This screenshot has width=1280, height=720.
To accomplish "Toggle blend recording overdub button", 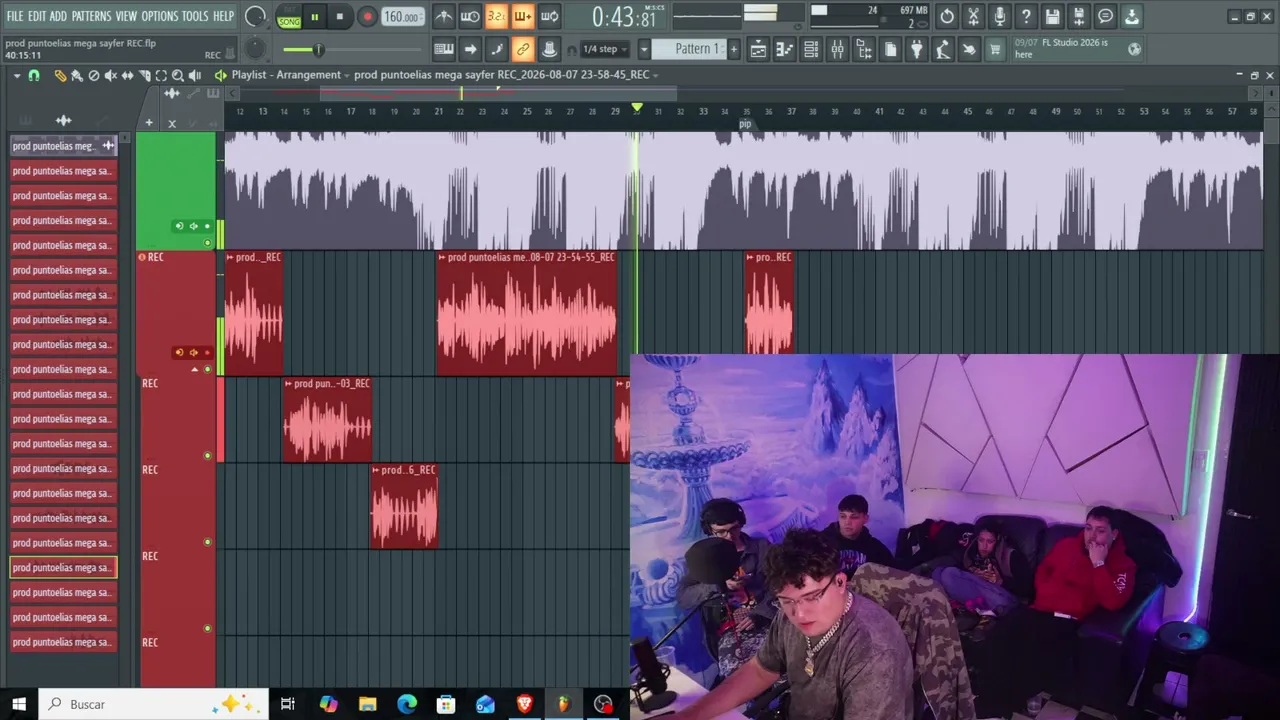I will 522,16.
